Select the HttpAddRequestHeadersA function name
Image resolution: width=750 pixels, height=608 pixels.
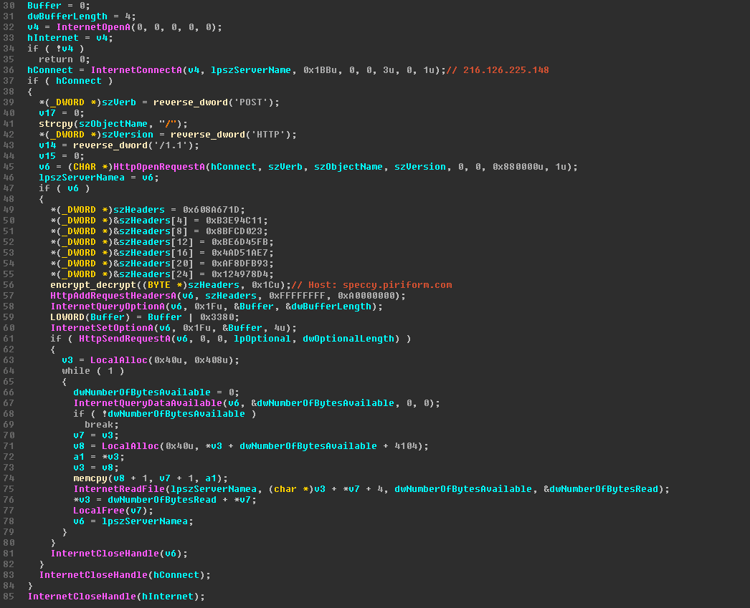pyautogui.click(x=113, y=296)
